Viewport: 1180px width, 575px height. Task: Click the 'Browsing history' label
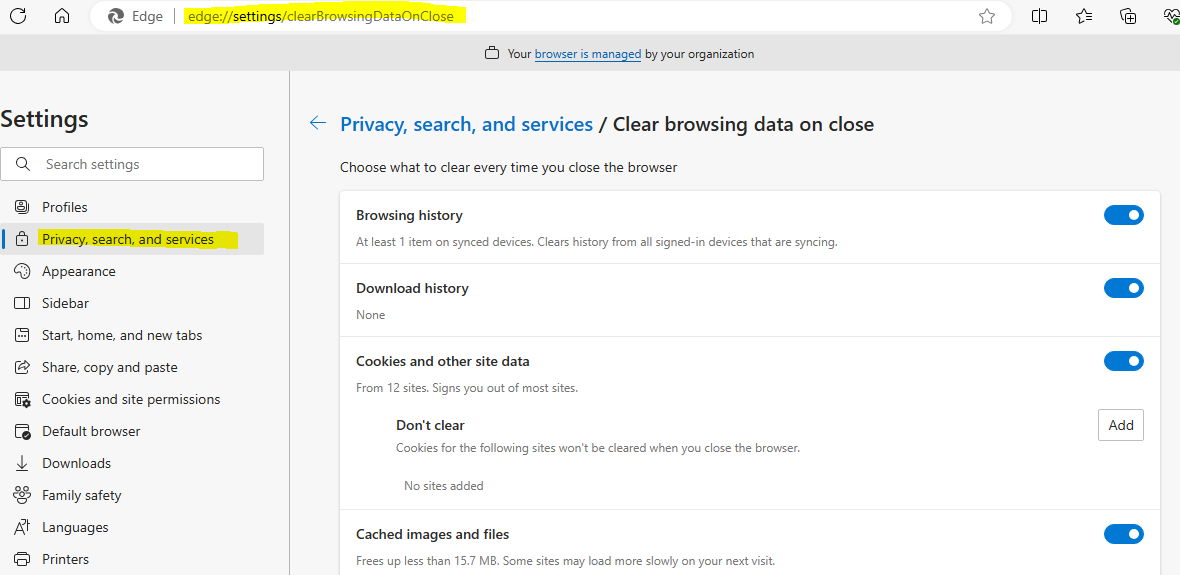click(409, 215)
